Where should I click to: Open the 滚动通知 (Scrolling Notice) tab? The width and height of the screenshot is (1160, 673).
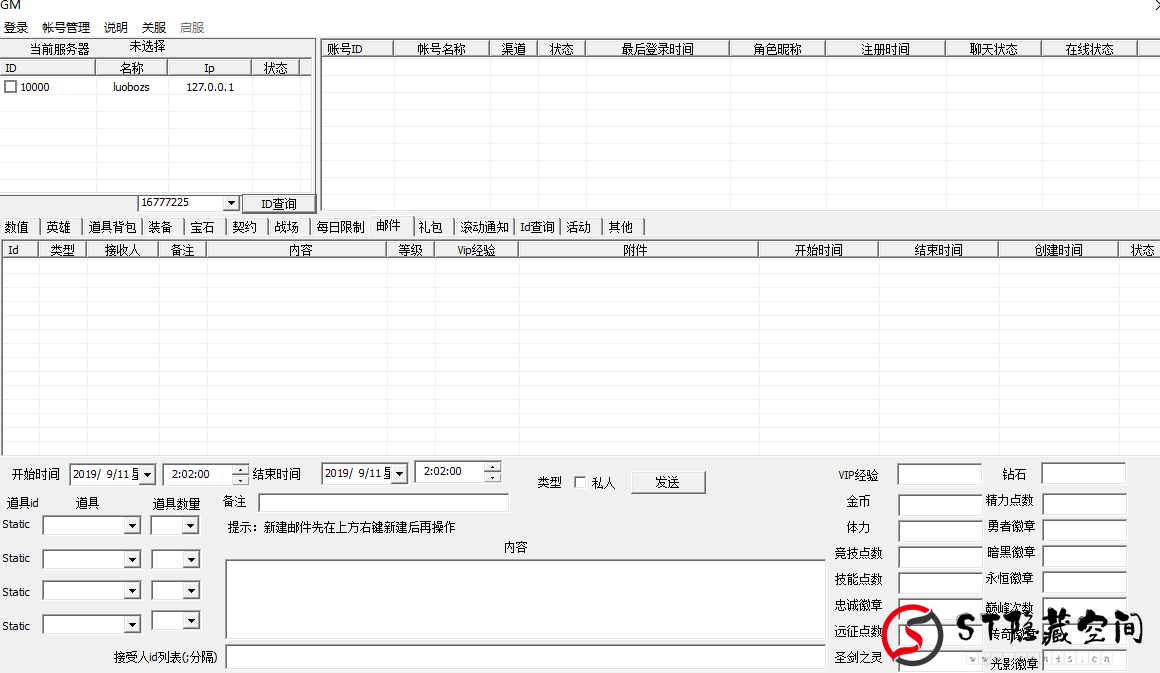click(x=484, y=226)
